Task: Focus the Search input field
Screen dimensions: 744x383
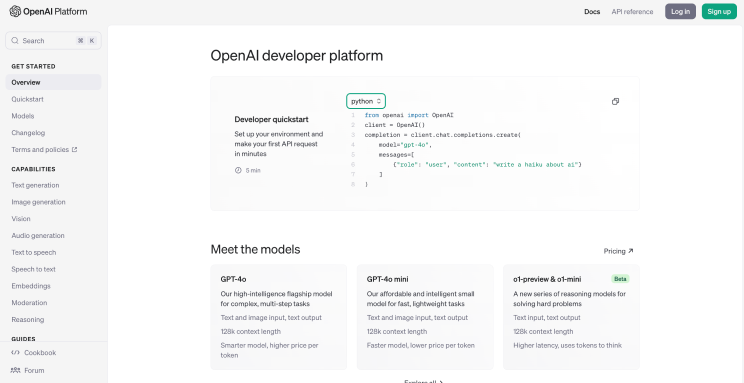Action: tap(53, 41)
